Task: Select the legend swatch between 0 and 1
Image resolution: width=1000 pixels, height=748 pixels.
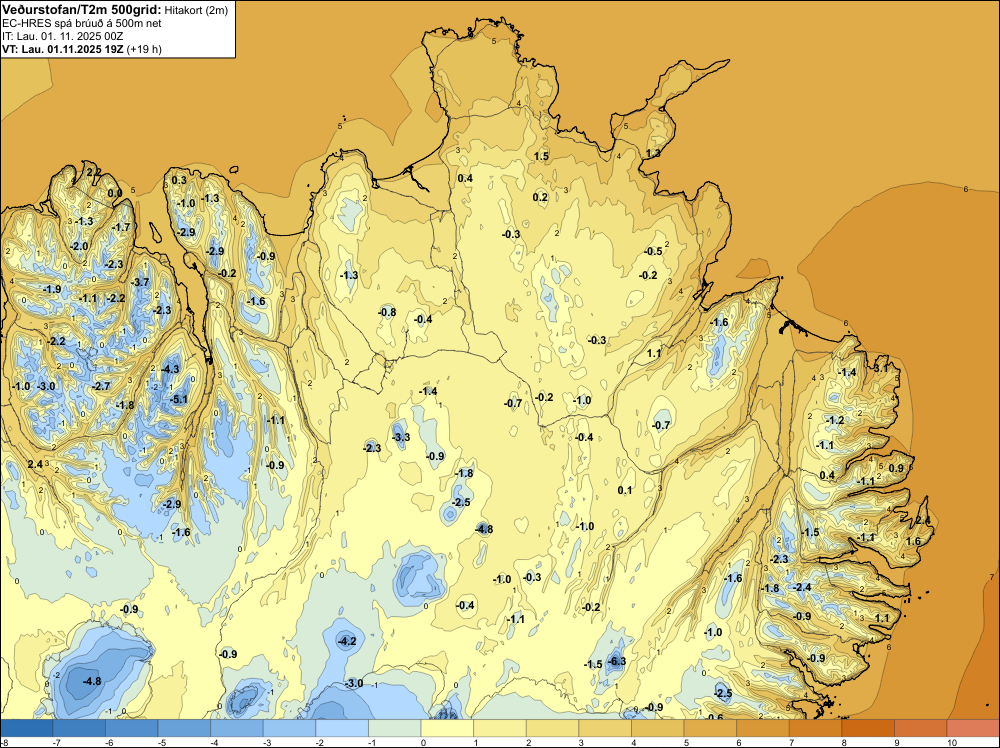Action: 448,728
